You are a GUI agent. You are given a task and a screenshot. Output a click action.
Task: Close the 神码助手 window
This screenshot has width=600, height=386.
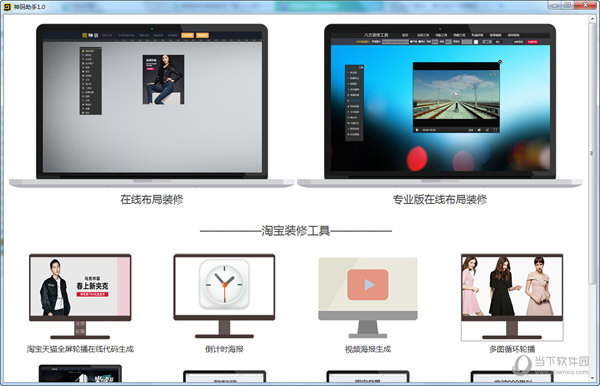pos(585,5)
